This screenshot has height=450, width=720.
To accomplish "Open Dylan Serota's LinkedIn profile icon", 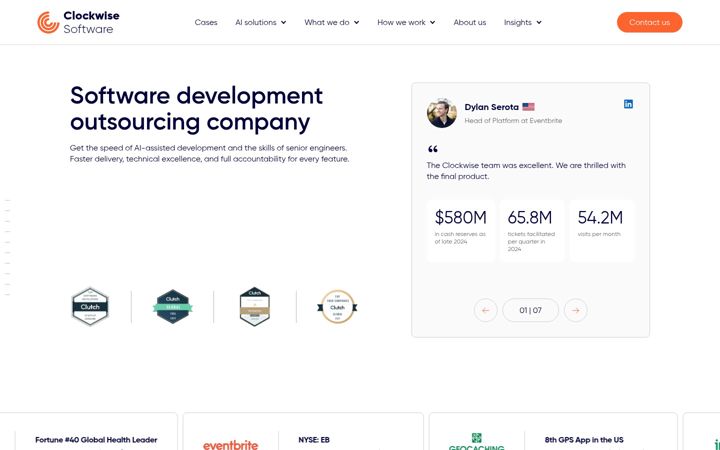I will pos(628,104).
